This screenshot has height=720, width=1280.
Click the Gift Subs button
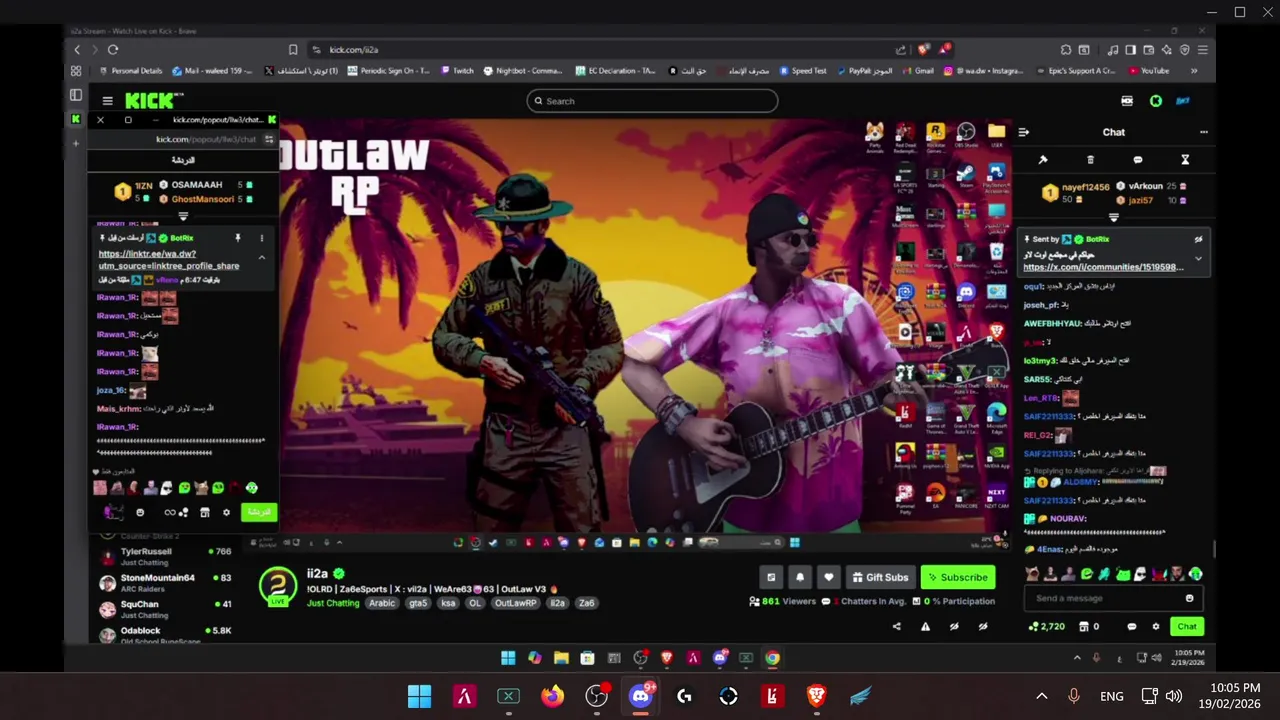[880, 577]
